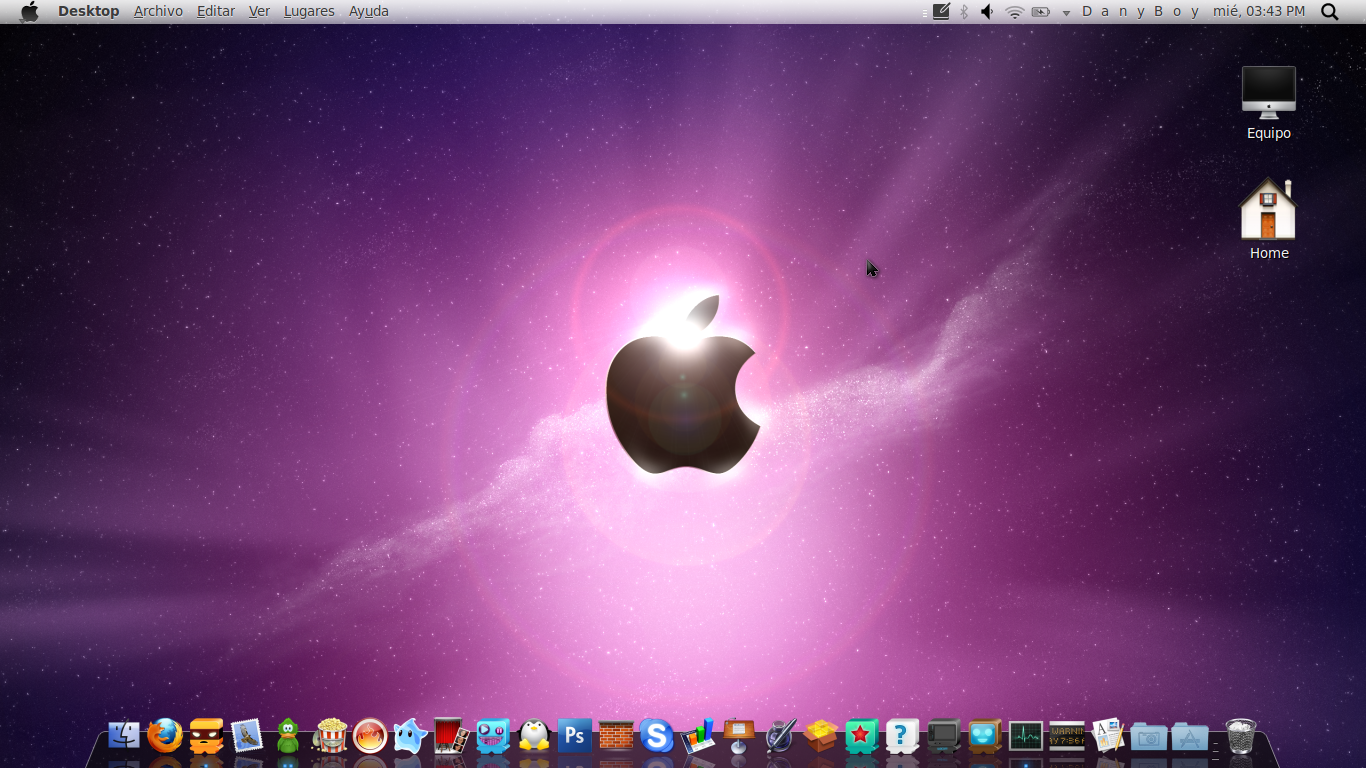This screenshot has width=1366, height=768.
Task: Open the Apple logo menu
Action: (30, 11)
